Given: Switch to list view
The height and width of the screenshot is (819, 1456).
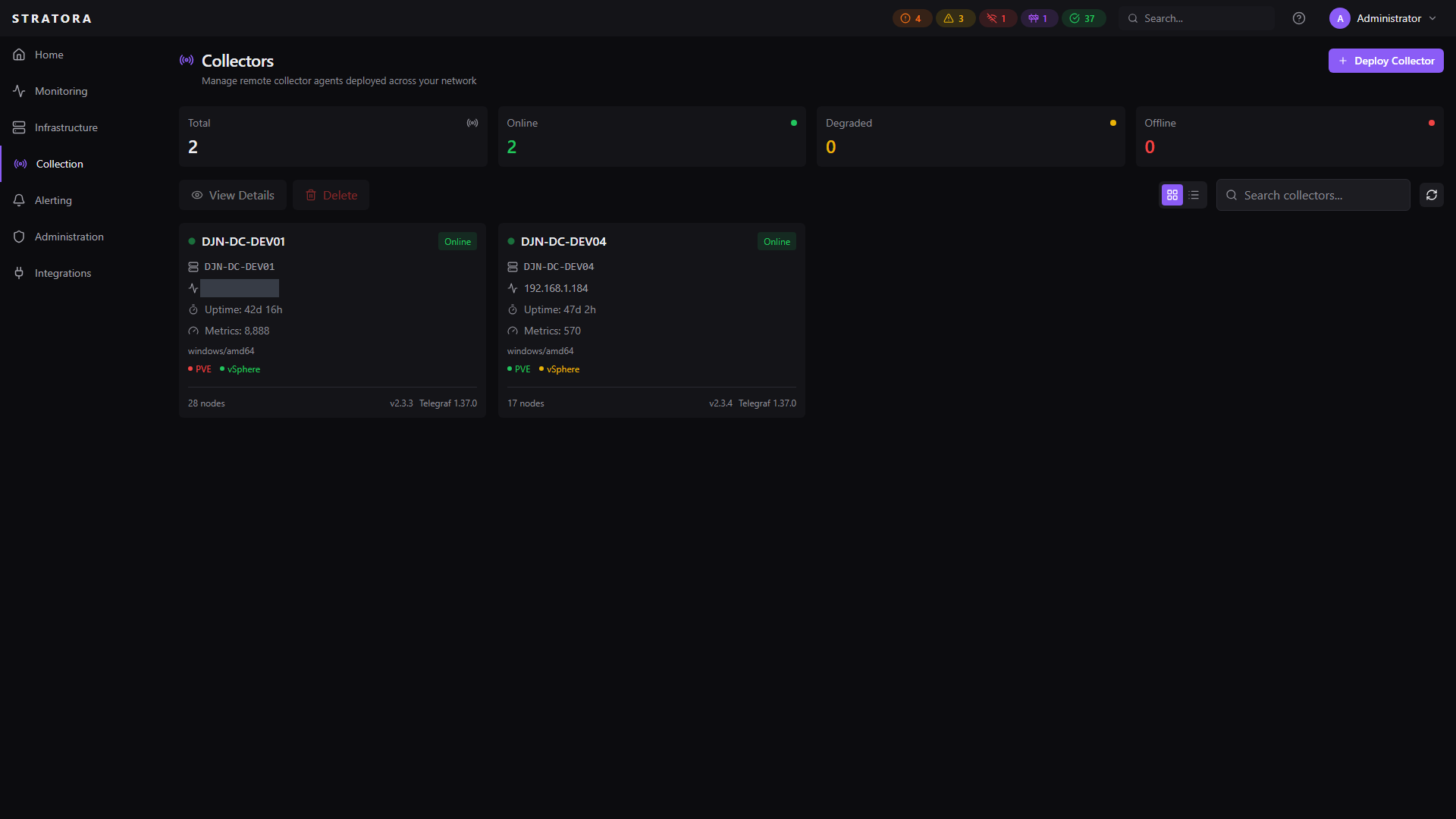Looking at the screenshot, I should (1194, 195).
